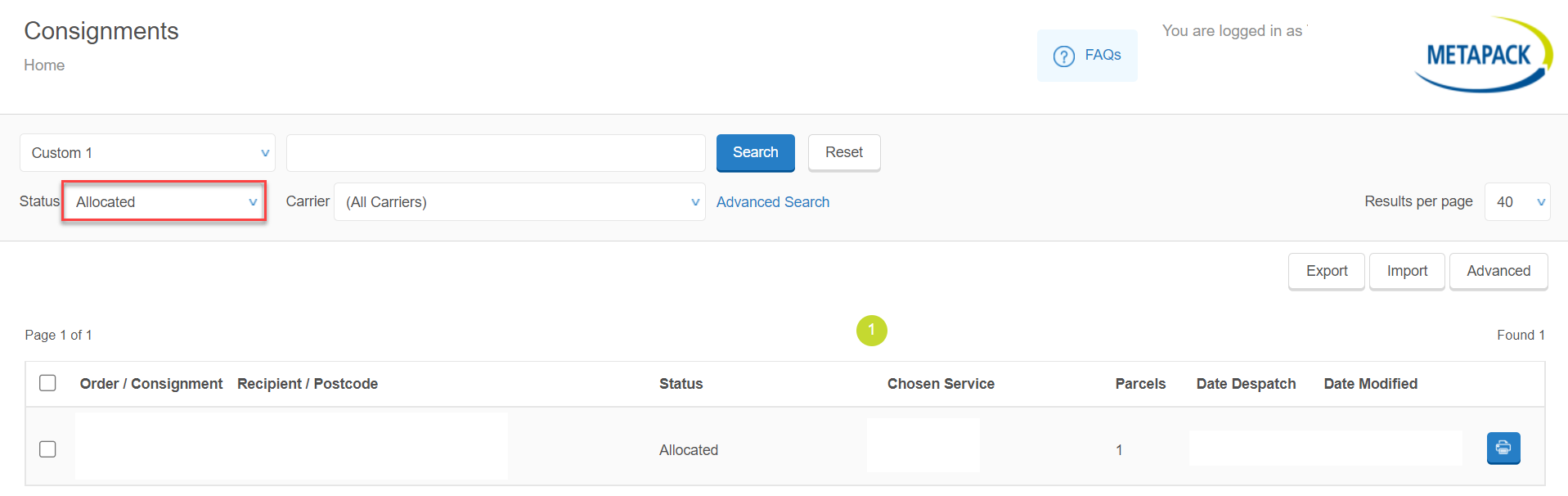This screenshot has height=496, width=1568.
Task: Click the blue Search button
Action: pos(755,153)
